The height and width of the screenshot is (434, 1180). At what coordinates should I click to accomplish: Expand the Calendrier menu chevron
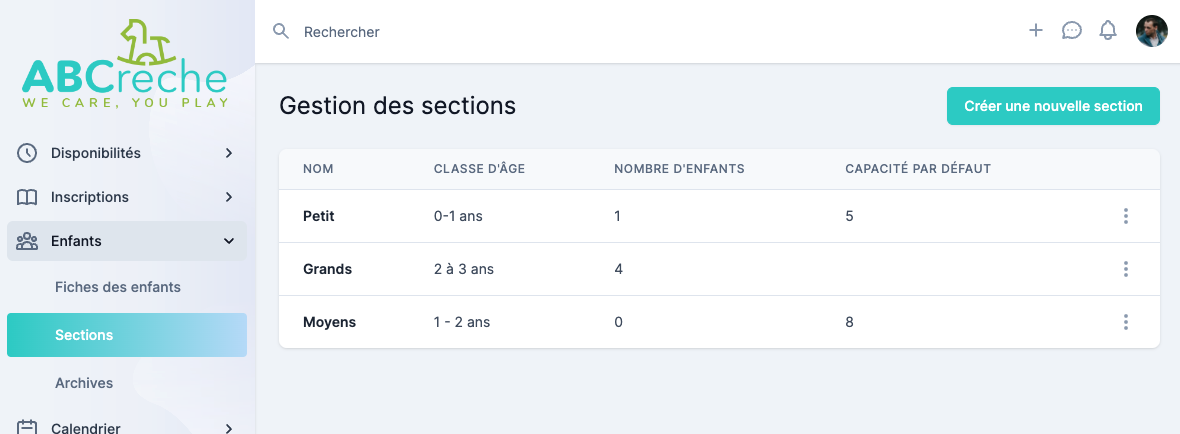point(229,428)
